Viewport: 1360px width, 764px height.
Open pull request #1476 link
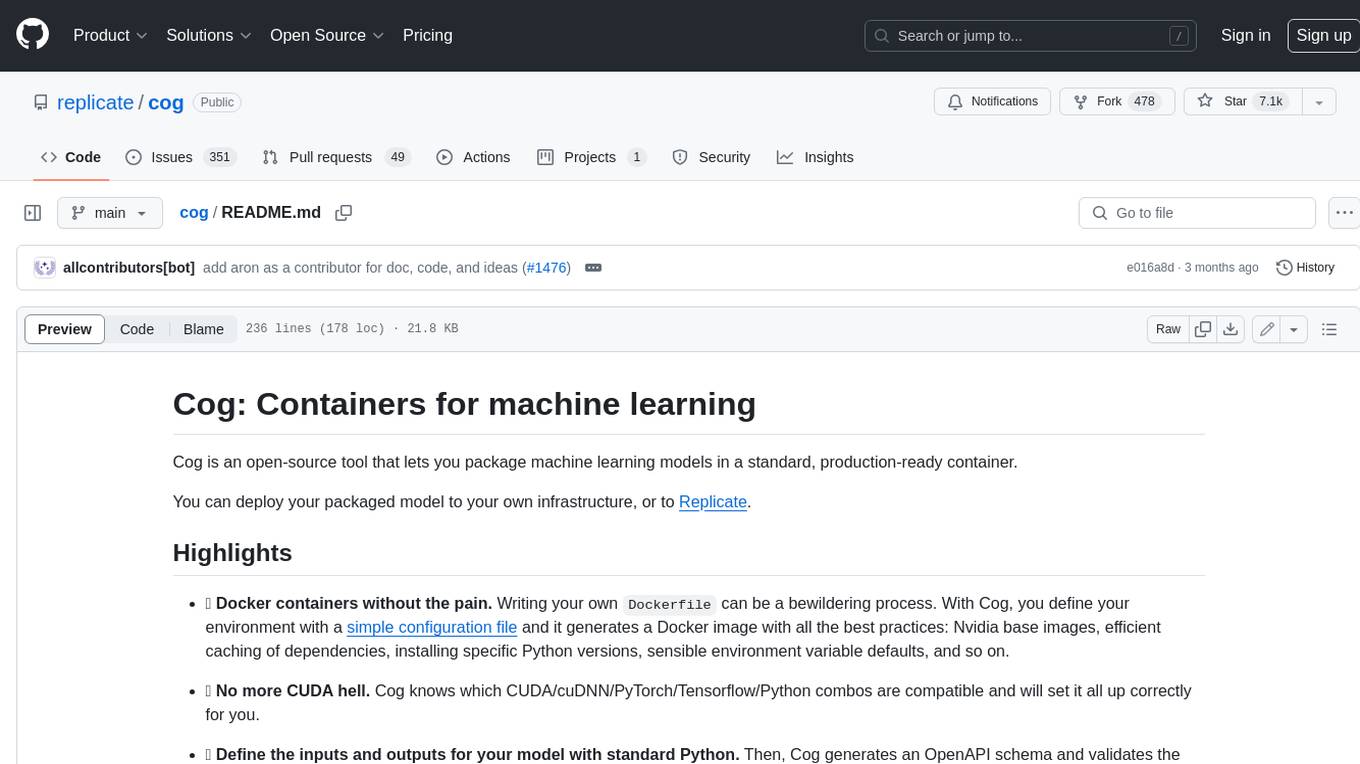547,268
